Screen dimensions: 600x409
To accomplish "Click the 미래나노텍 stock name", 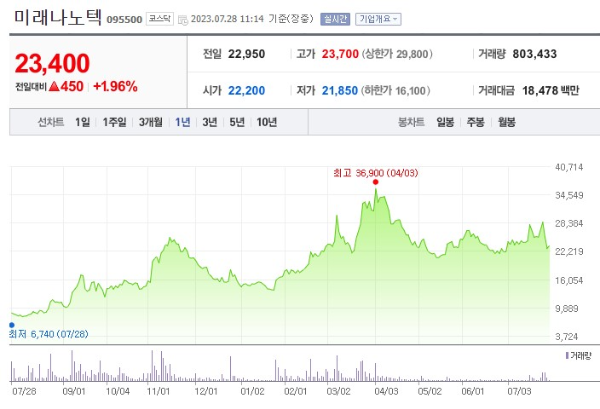I will click(58, 17).
